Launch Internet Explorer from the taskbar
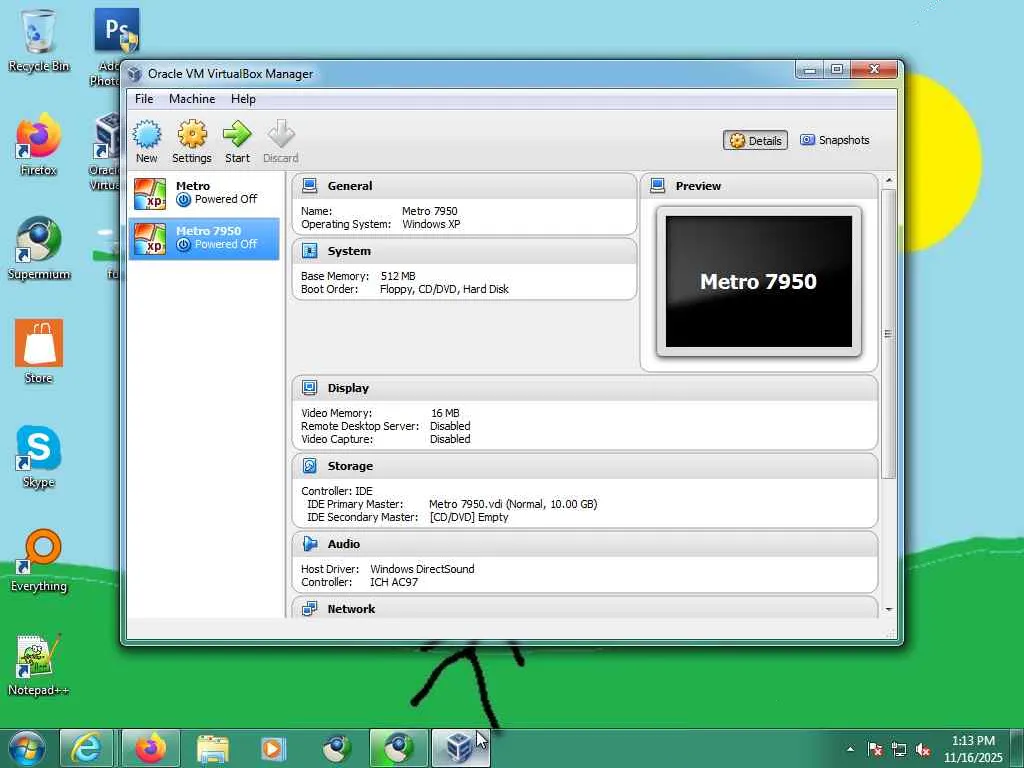The width and height of the screenshot is (1024, 768). click(x=86, y=748)
